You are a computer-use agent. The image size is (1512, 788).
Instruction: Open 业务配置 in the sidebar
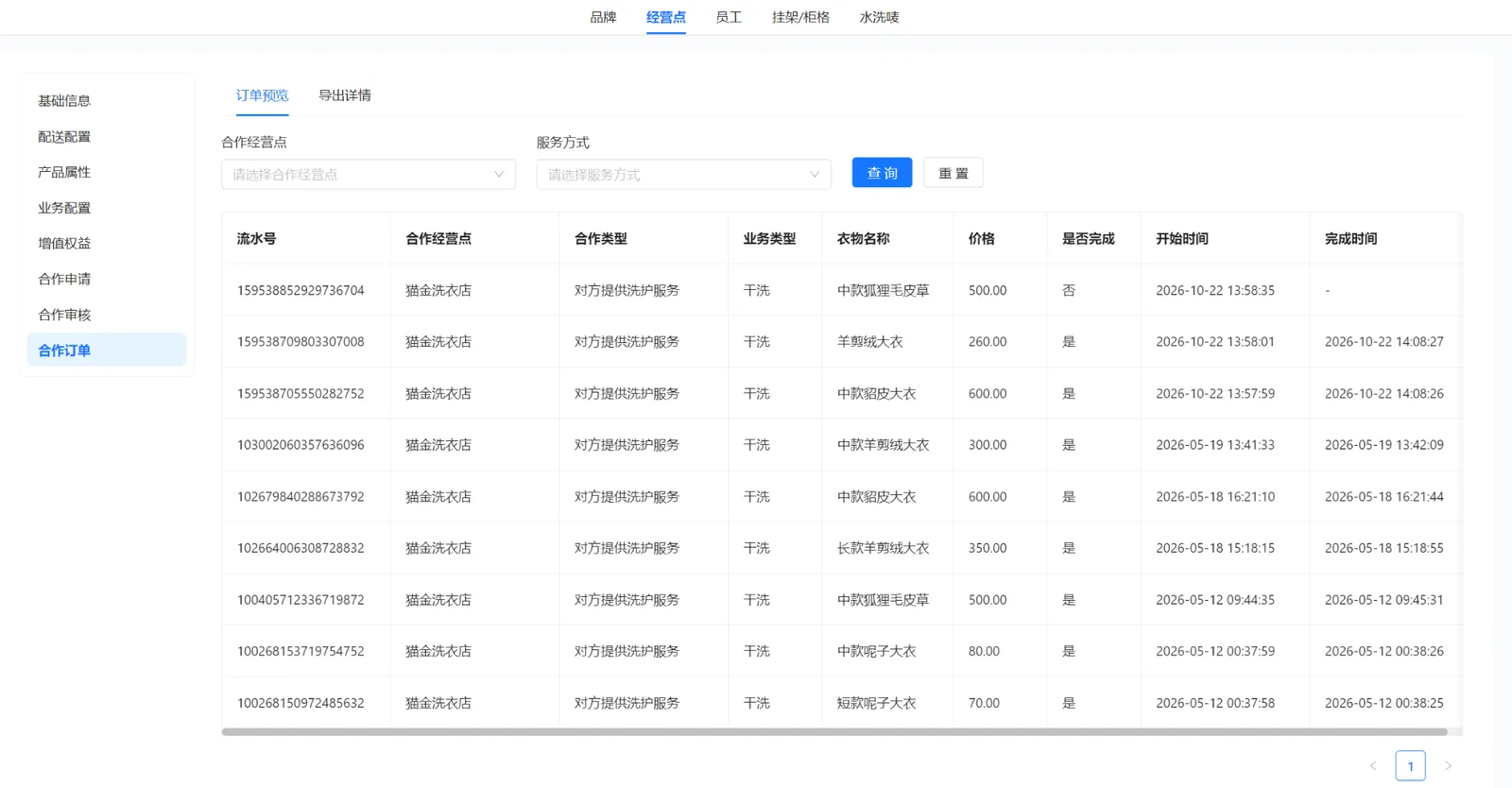coord(107,208)
